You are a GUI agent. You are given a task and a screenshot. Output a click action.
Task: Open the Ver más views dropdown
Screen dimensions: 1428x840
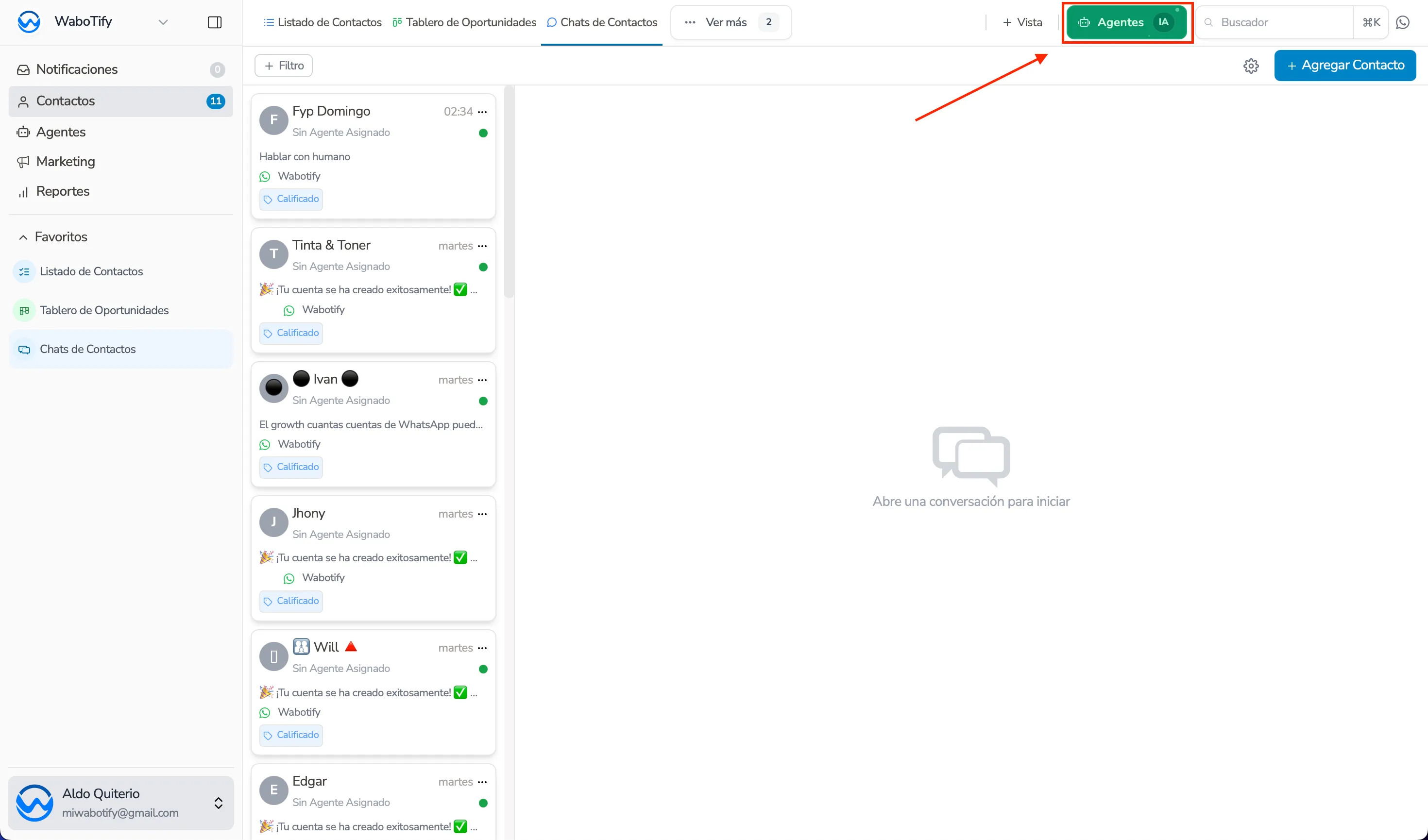point(731,22)
